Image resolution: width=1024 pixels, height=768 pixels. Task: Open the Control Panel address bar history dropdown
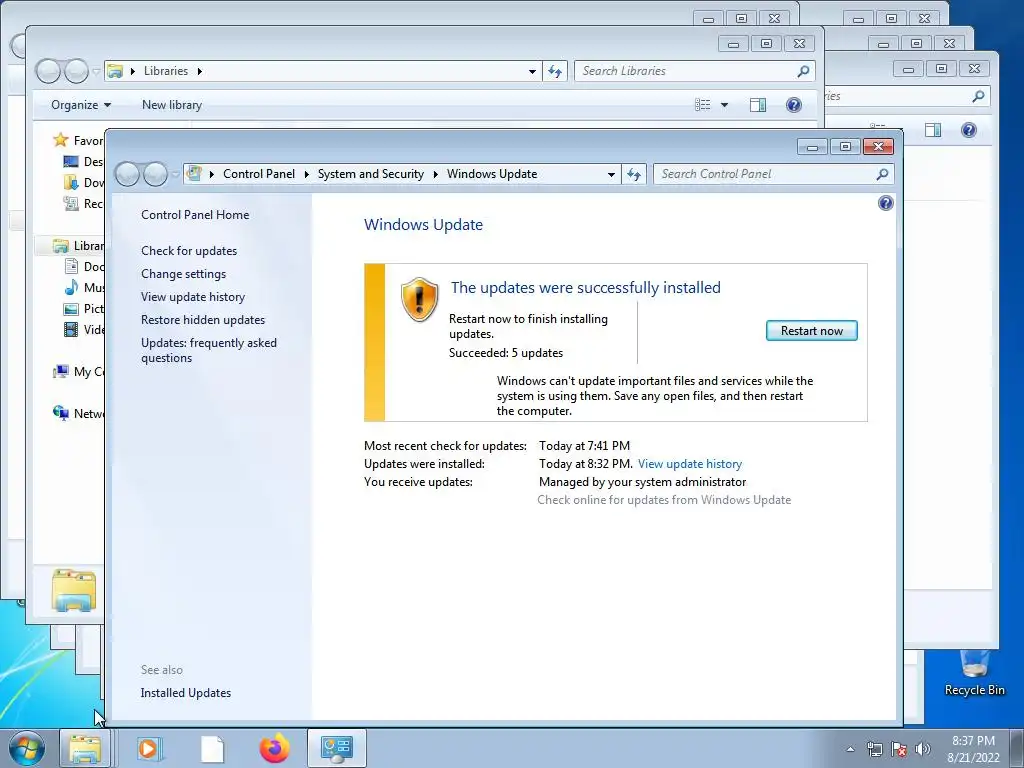tap(611, 174)
